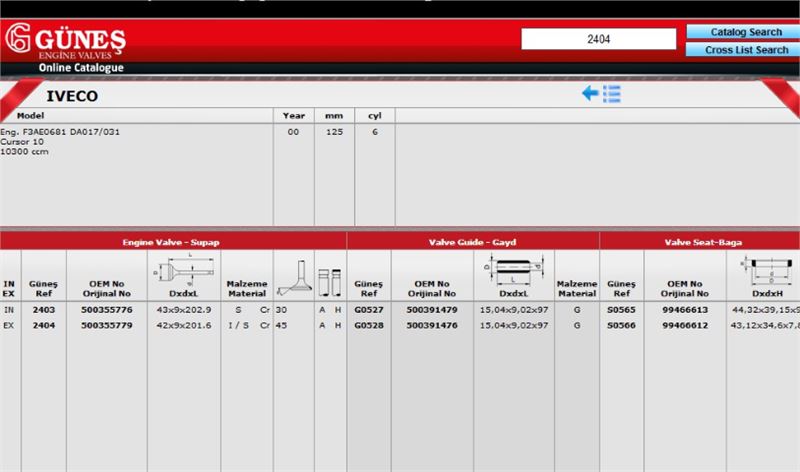Click guide OEM number 500391476
Viewport: 800px width, 472px height.
(x=432, y=326)
